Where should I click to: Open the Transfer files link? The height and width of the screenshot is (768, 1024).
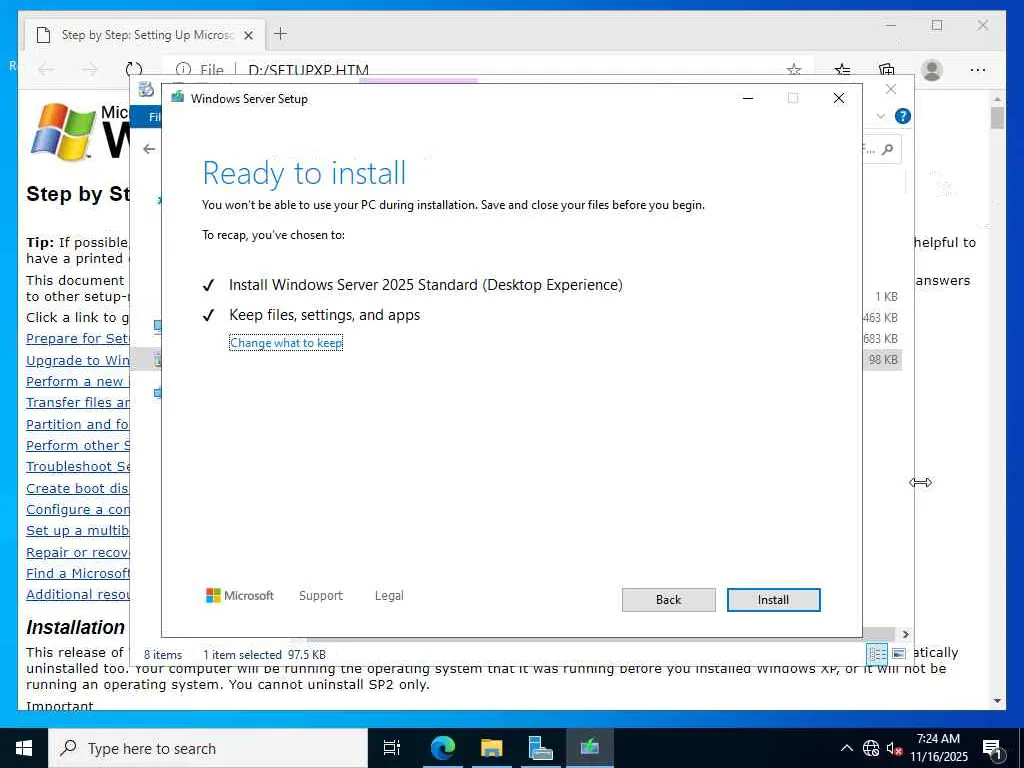point(78,402)
